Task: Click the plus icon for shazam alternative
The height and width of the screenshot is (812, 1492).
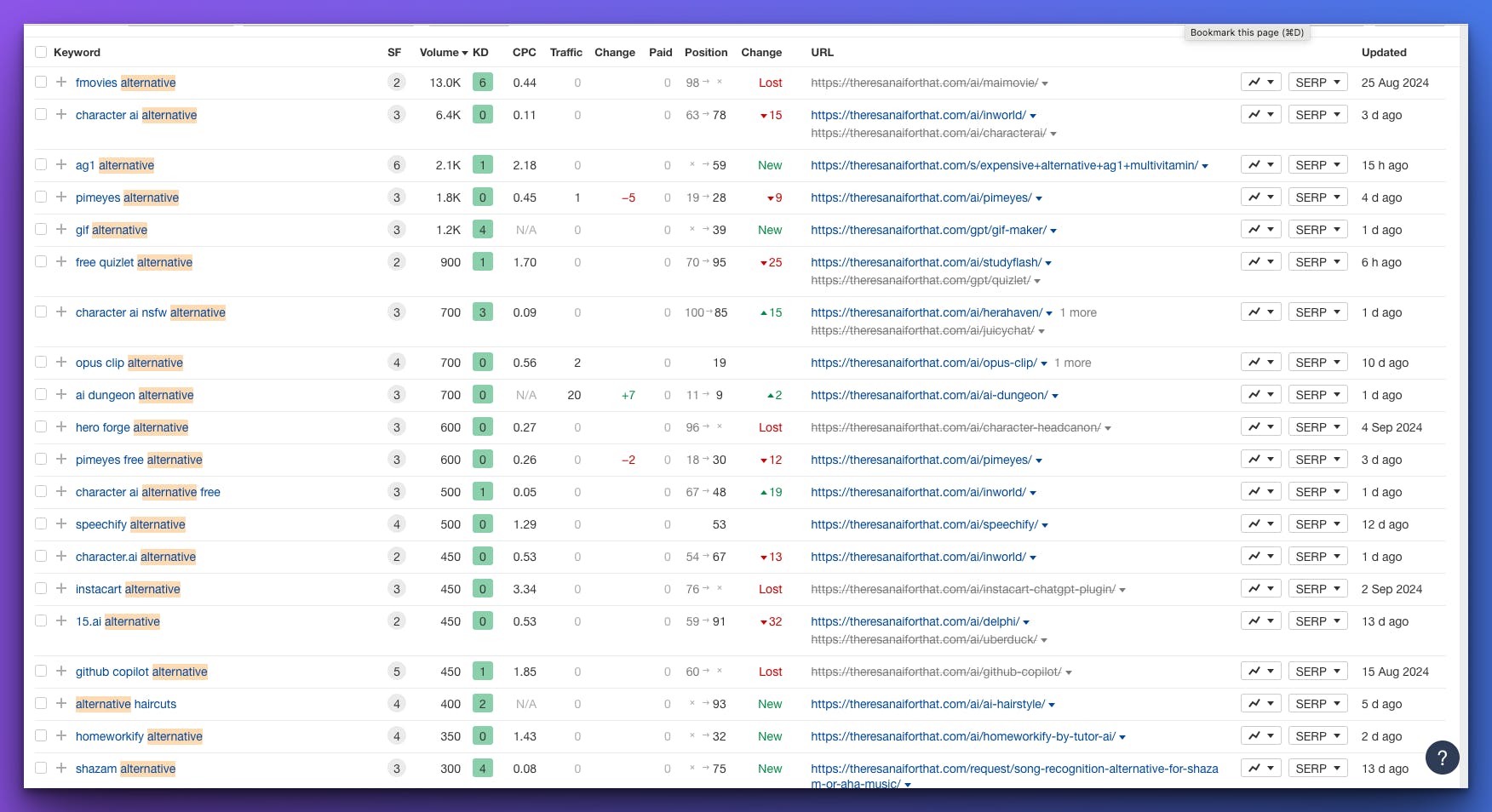Action: 61,769
